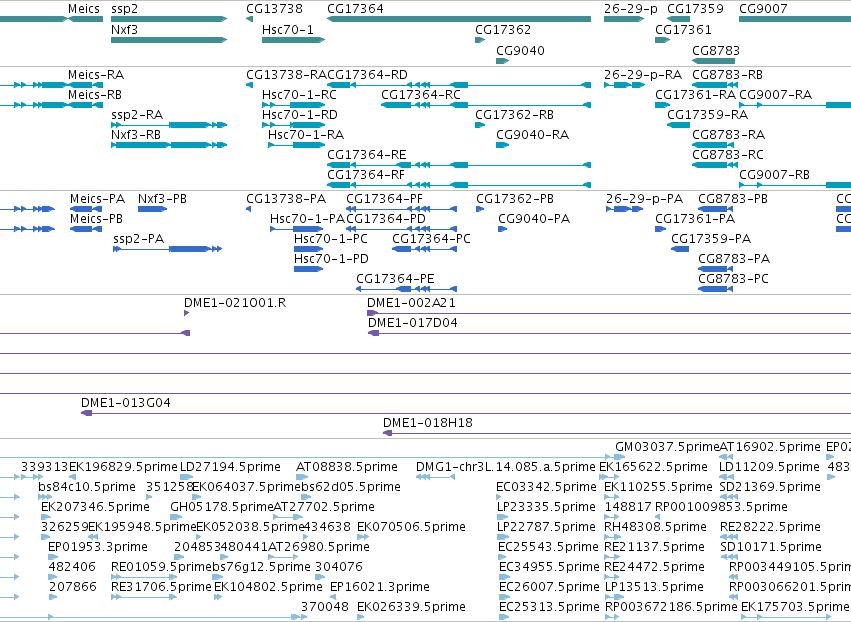This screenshot has height=622, width=851.
Task: Click the Meics-RB transcript label
Action: tap(95, 94)
